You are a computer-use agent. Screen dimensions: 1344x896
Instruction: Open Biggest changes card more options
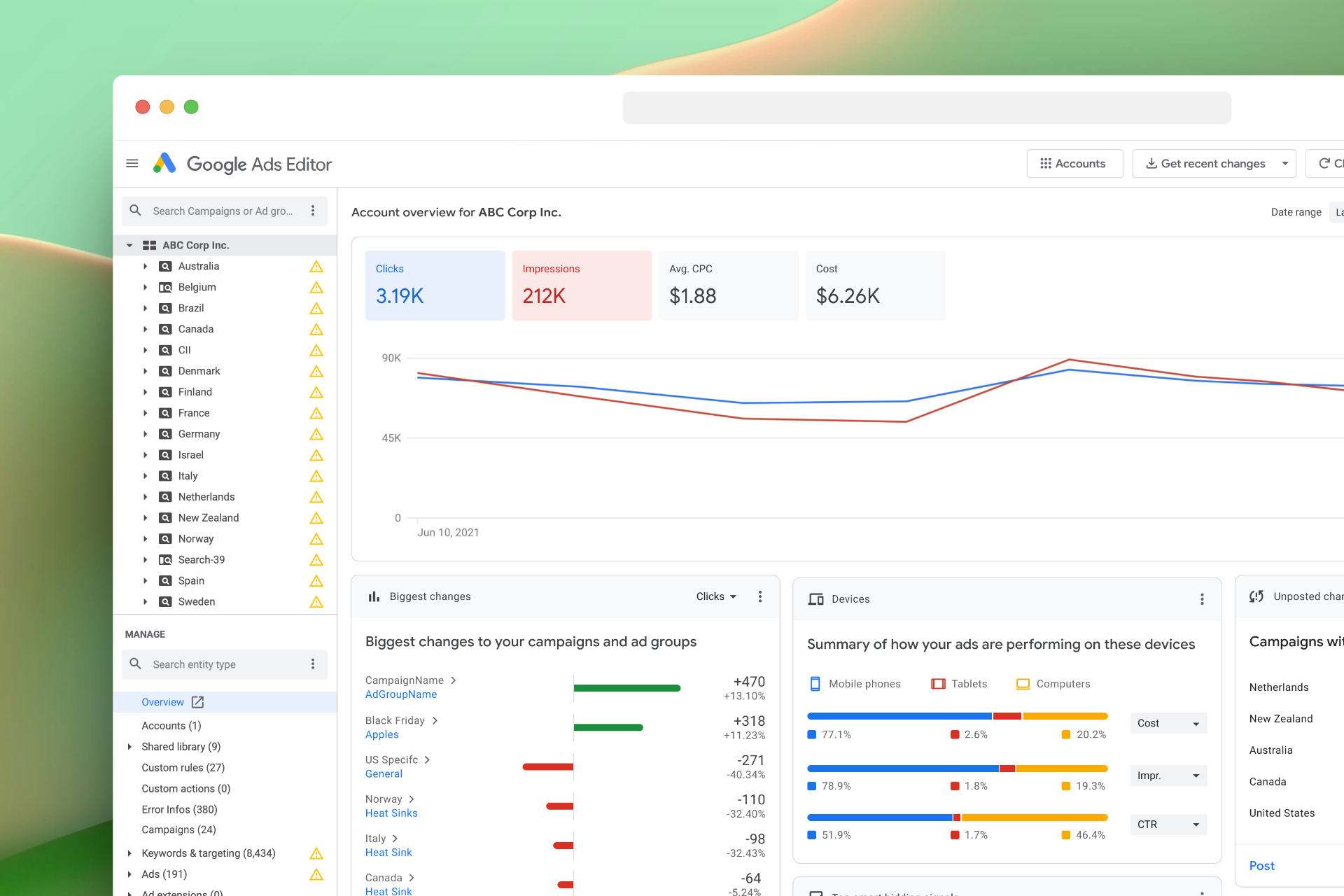pos(760,596)
